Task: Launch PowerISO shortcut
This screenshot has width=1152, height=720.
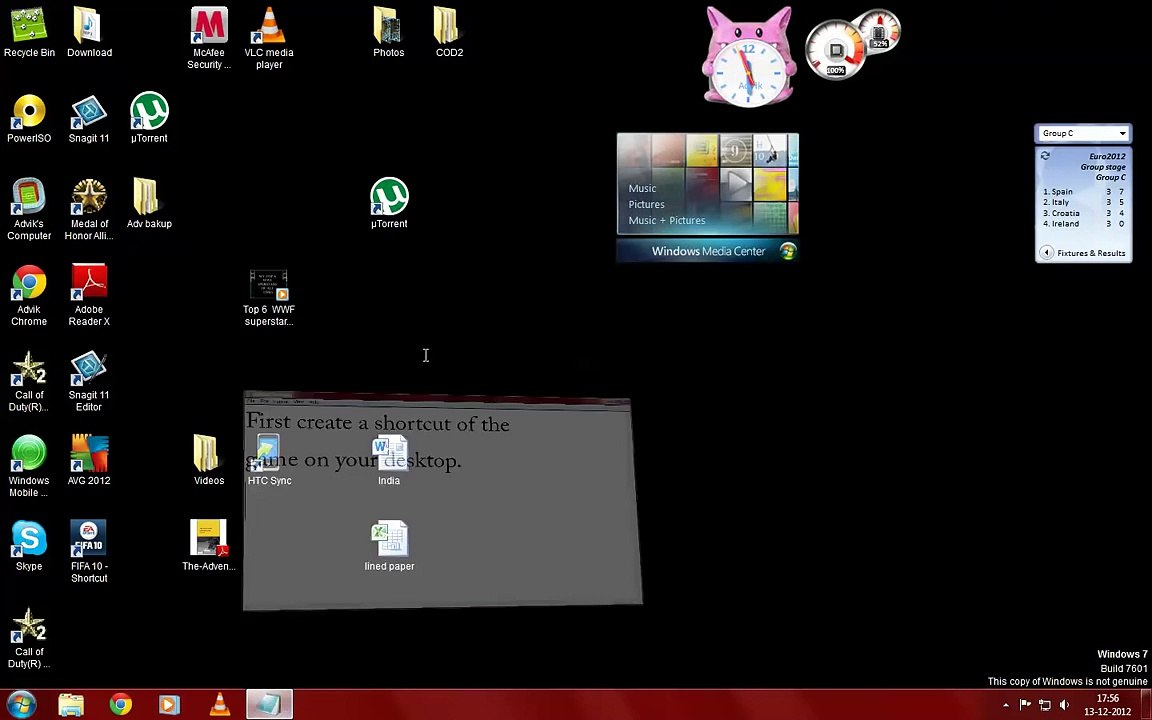Action: (29, 118)
